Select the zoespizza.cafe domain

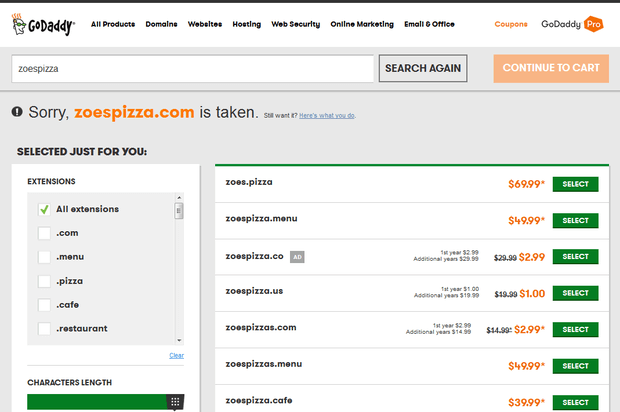575,402
